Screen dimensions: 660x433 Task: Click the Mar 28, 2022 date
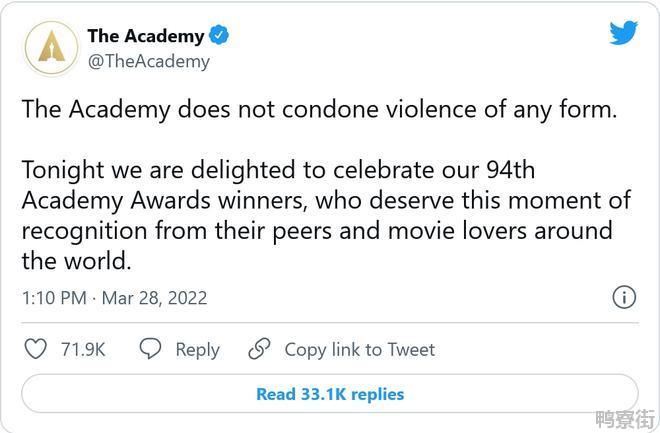[154, 298]
